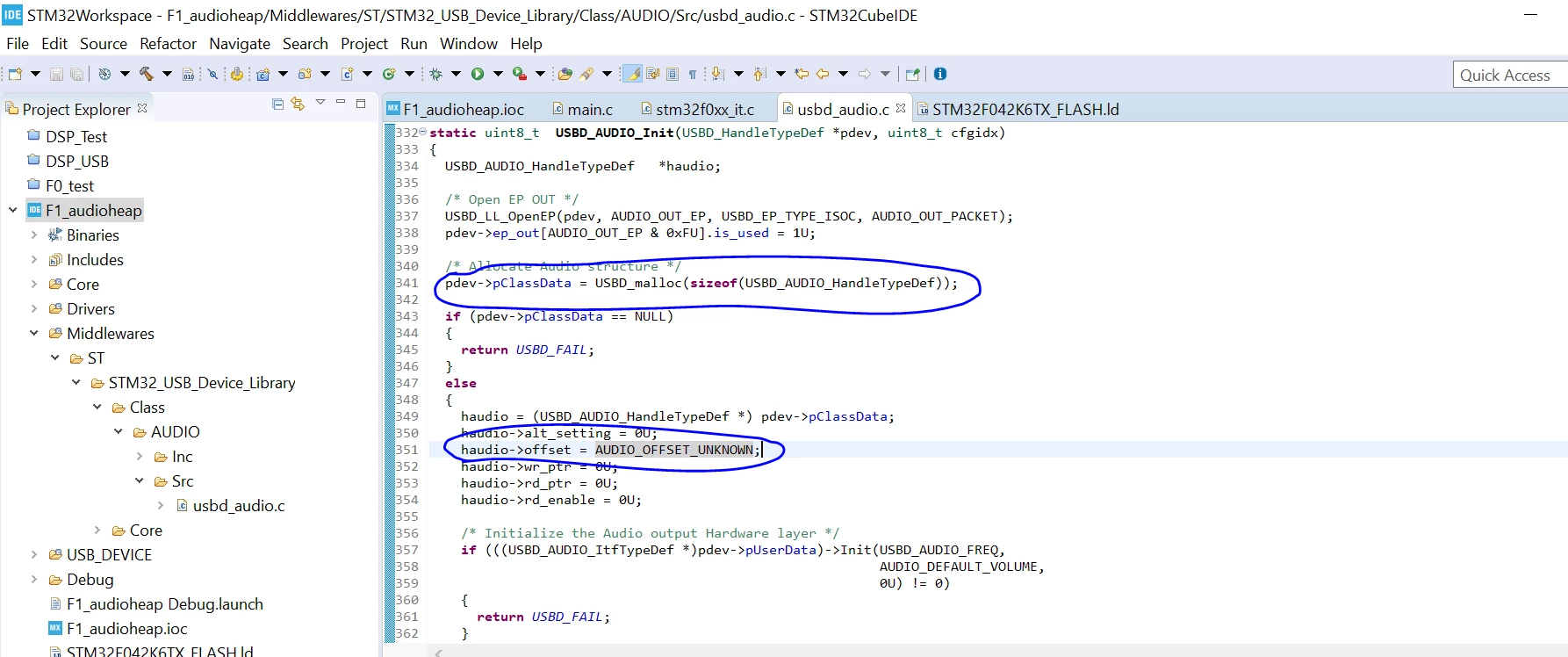
Task: Toggle Word Wrap in editor
Action: pos(653,75)
